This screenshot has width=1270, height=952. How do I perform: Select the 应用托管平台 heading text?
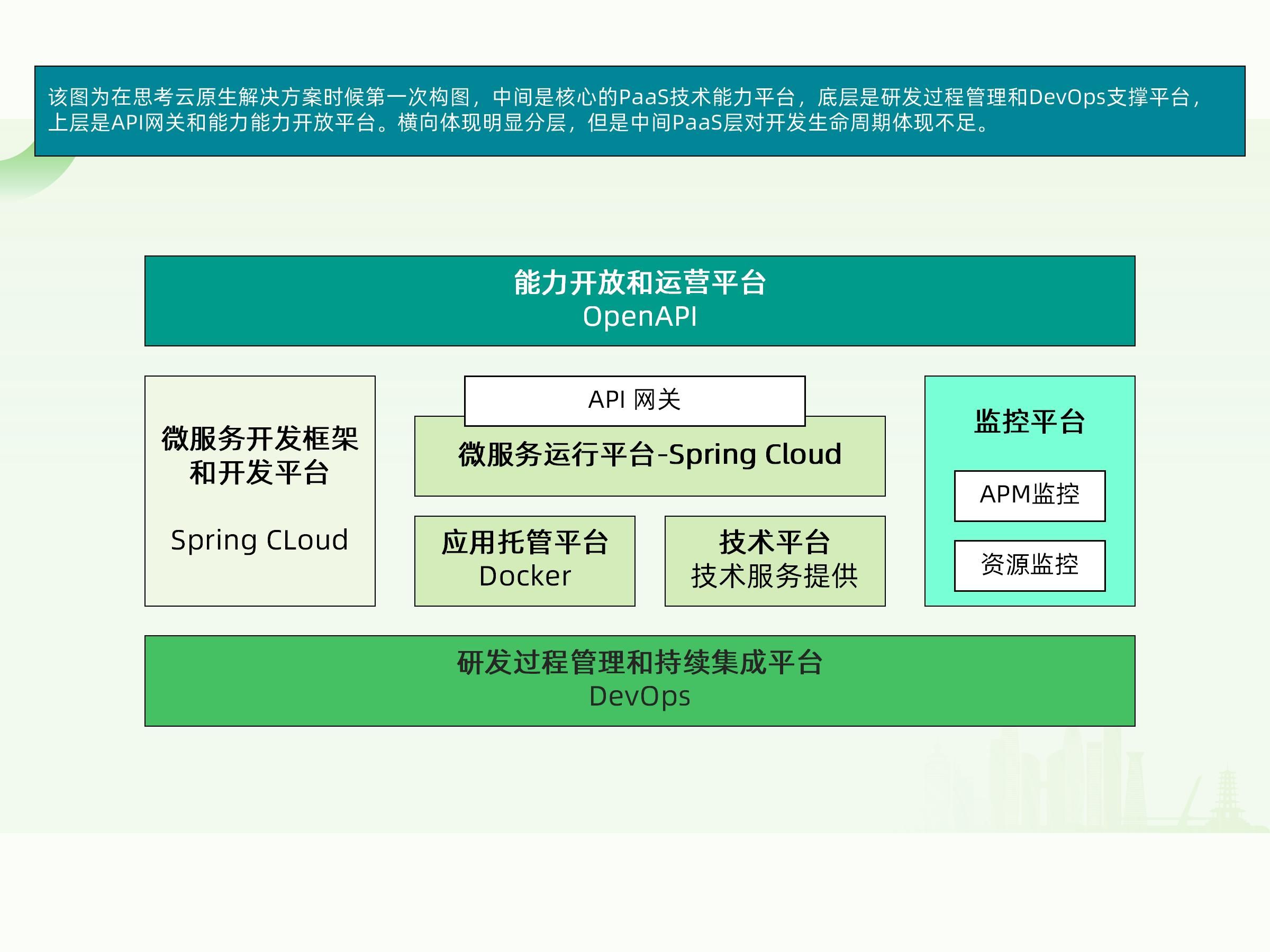pos(524,542)
